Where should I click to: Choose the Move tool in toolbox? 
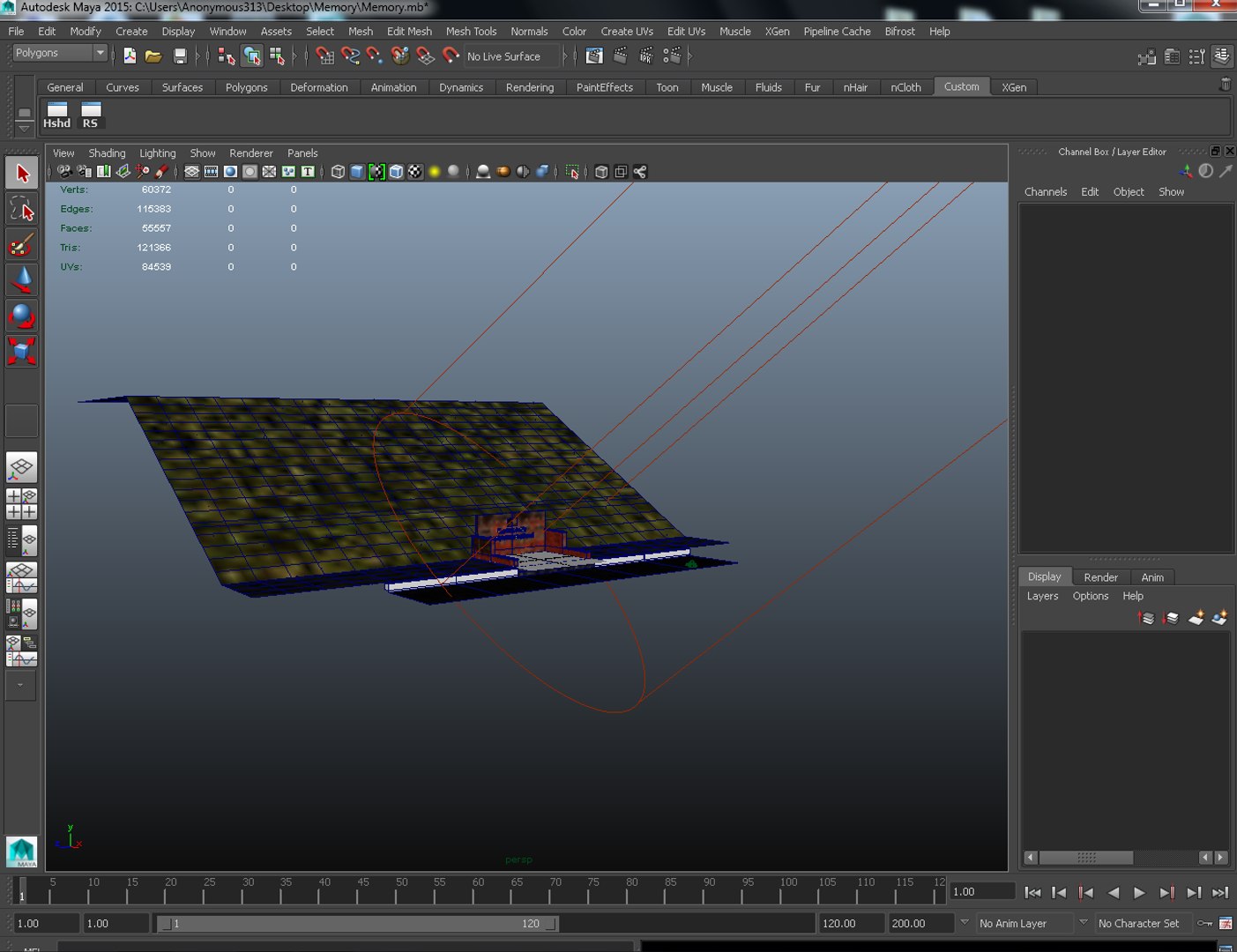tap(21, 280)
